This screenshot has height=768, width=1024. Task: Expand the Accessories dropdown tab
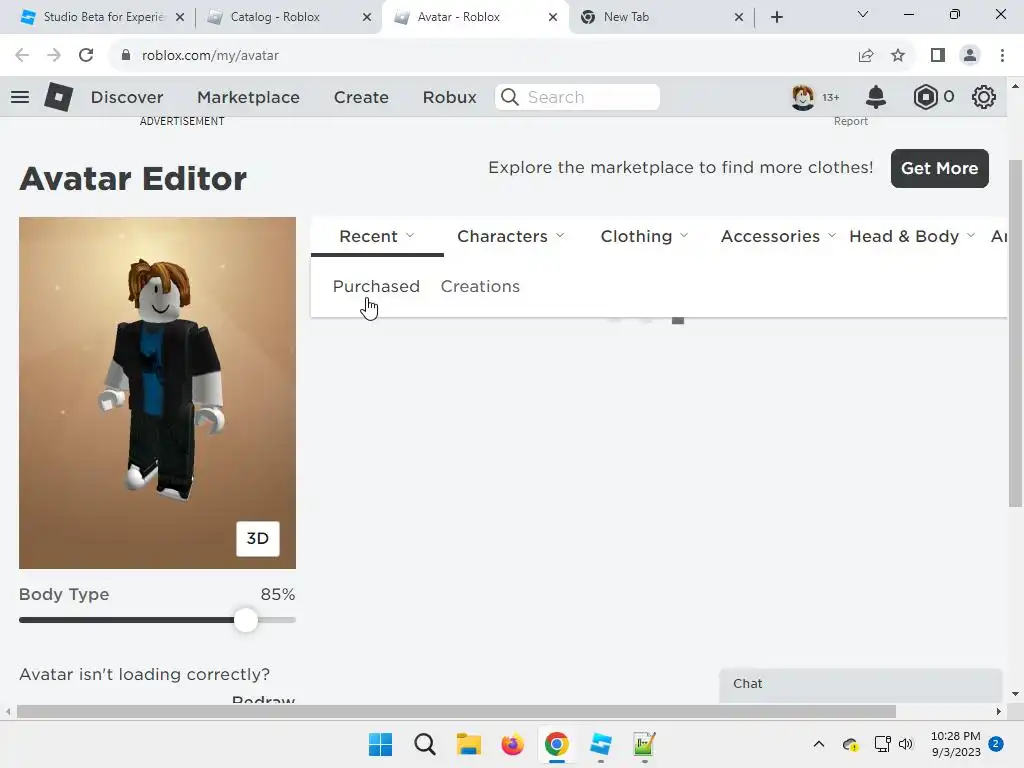click(x=778, y=236)
